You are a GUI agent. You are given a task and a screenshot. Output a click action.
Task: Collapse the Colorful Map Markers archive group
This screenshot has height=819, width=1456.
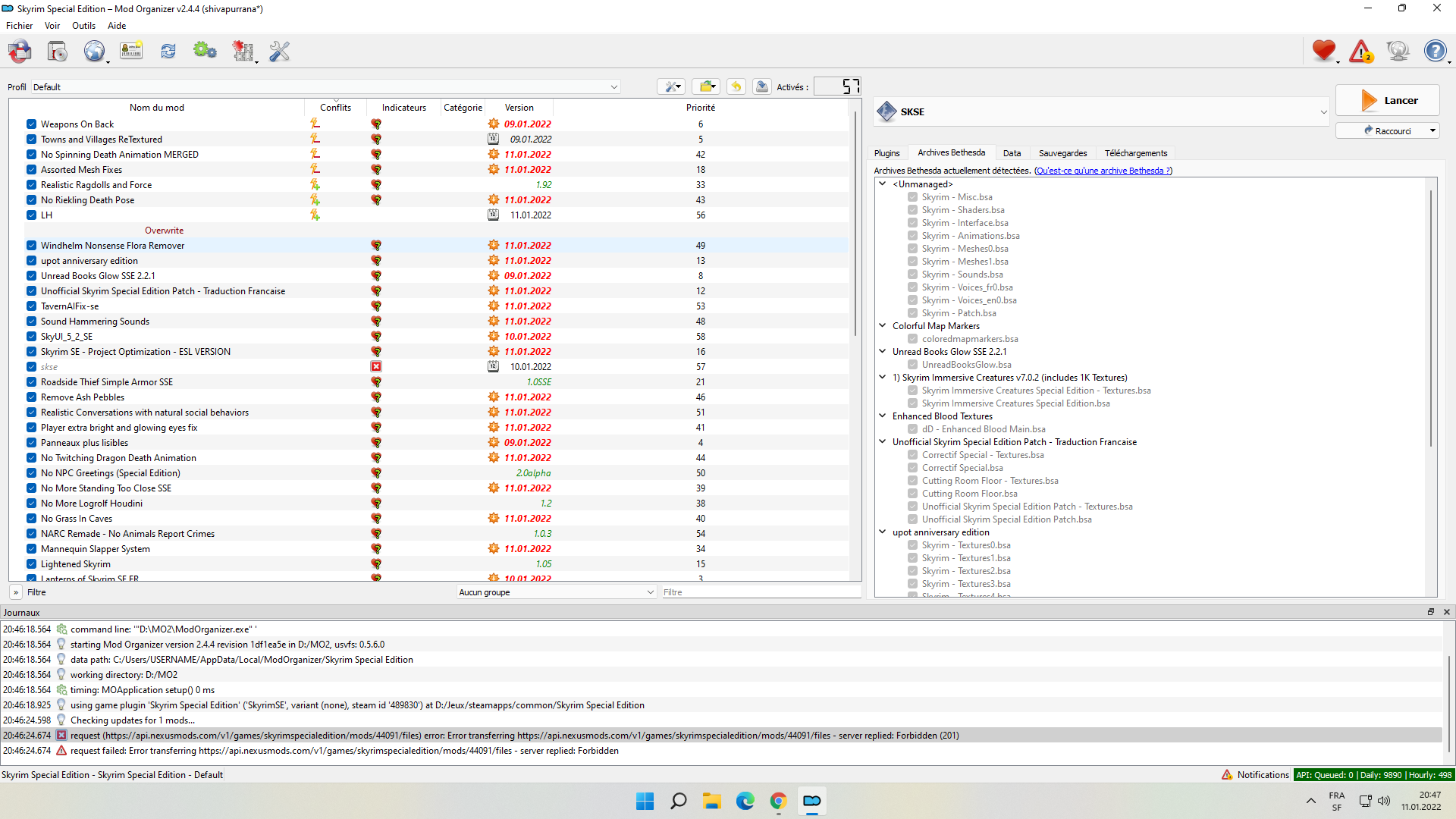[883, 326]
